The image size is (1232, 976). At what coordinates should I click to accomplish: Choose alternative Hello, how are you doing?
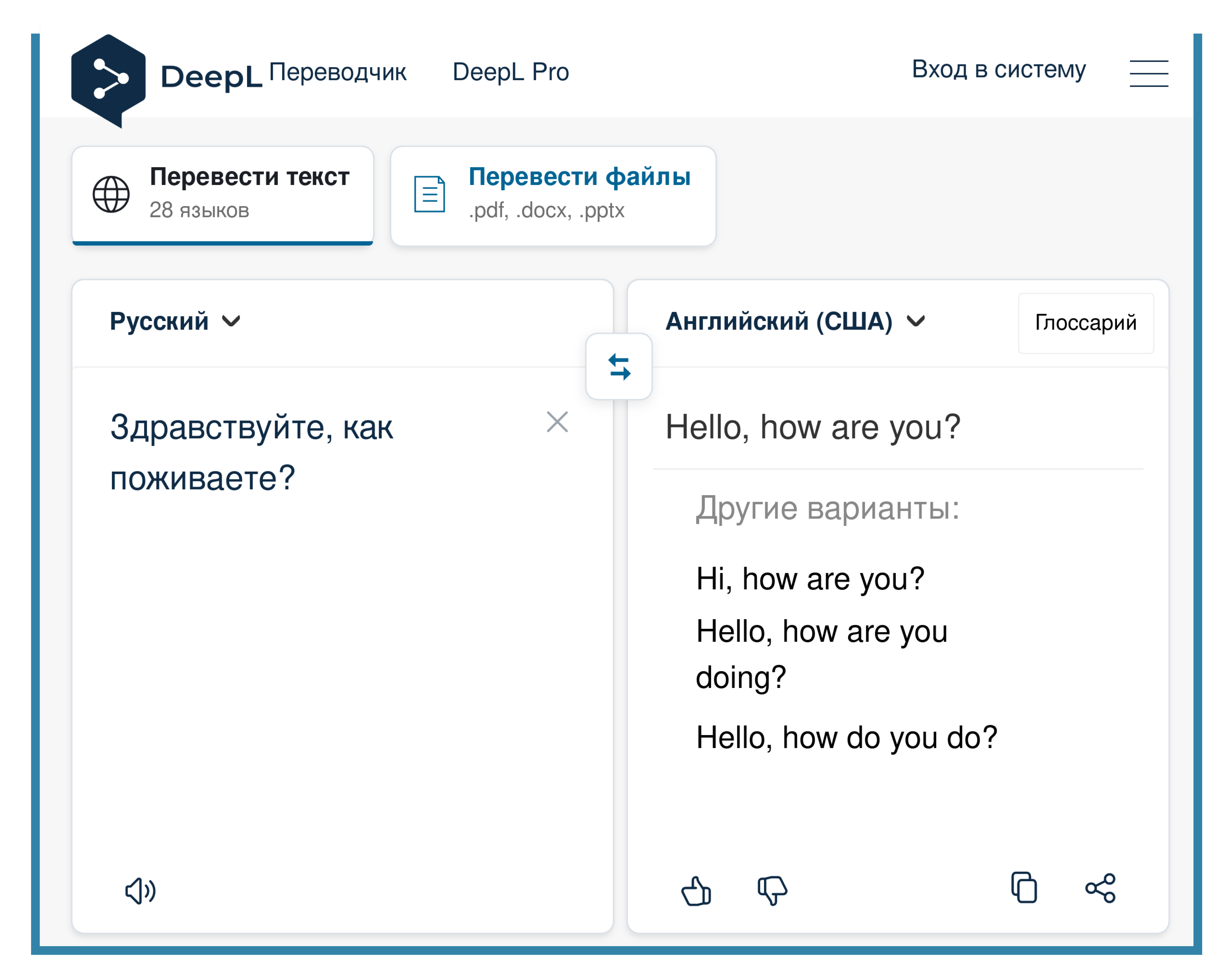coord(822,654)
